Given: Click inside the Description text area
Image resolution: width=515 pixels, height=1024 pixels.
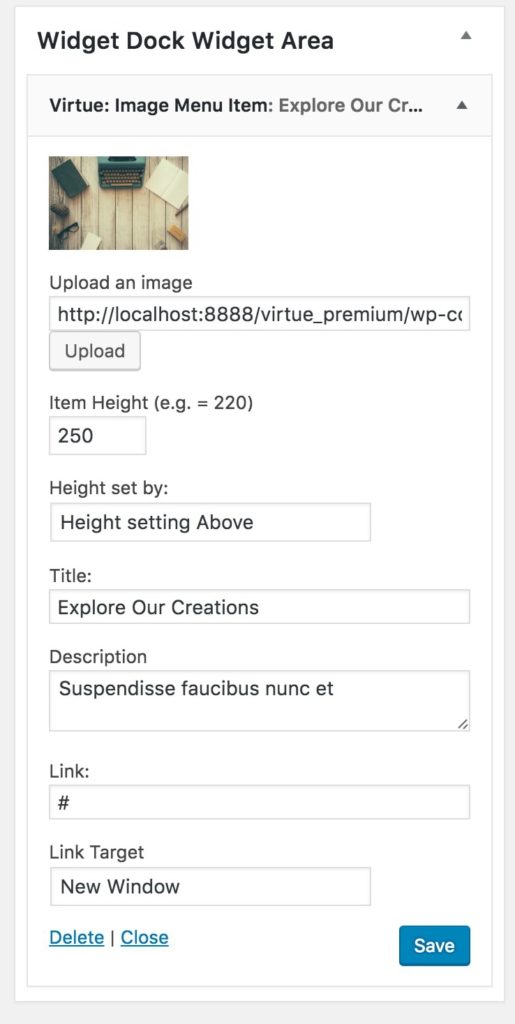Looking at the screenshot, I should (259, 701).
